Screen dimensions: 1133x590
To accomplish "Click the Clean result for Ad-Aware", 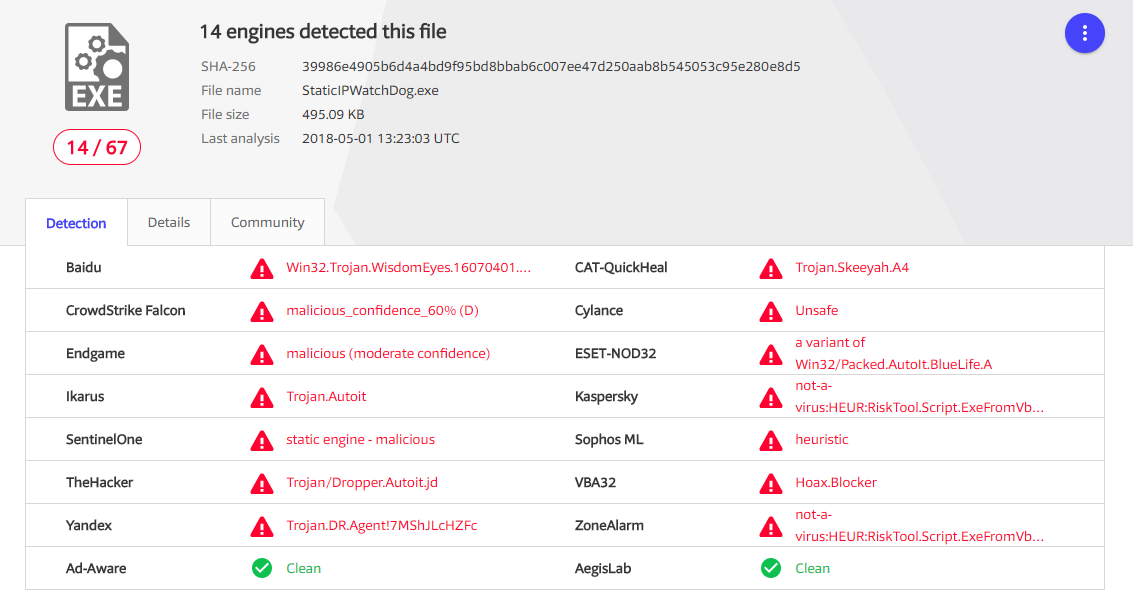I will click(303, 568).
